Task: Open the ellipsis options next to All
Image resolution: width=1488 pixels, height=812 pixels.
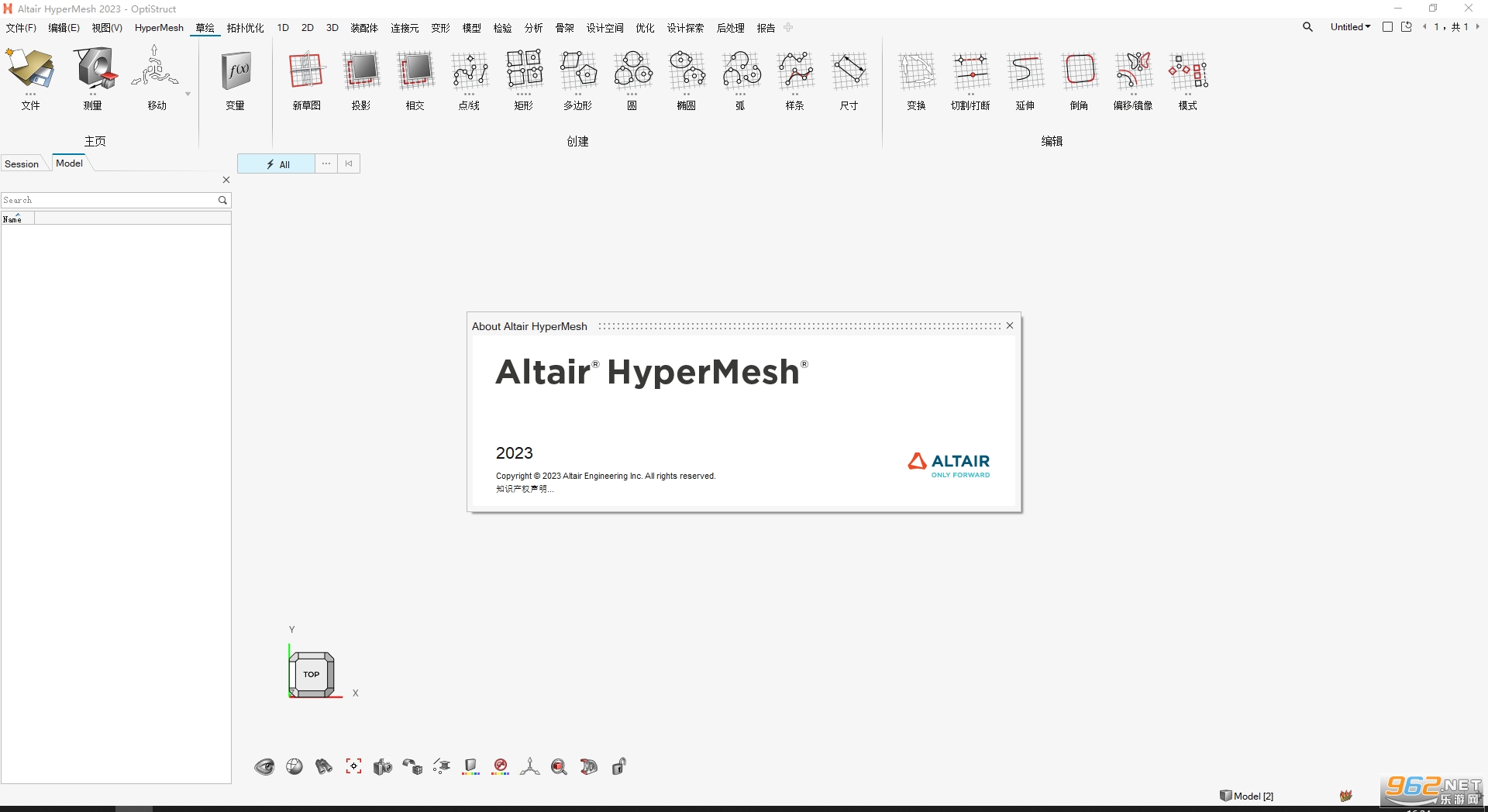Action: 326,163
